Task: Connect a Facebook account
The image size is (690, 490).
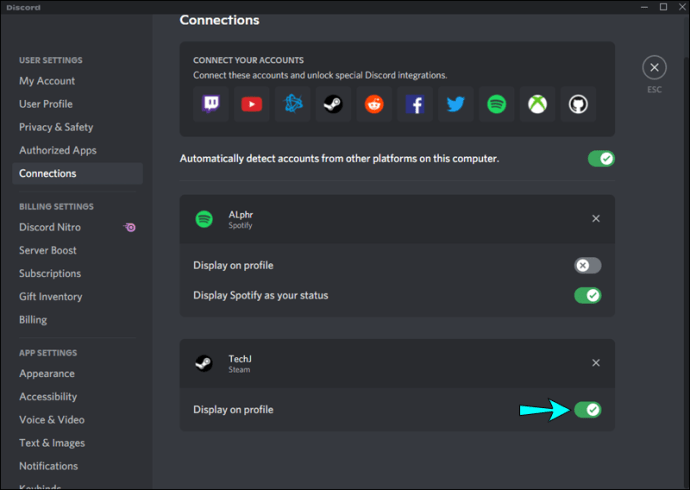Action: click(415, 103)
